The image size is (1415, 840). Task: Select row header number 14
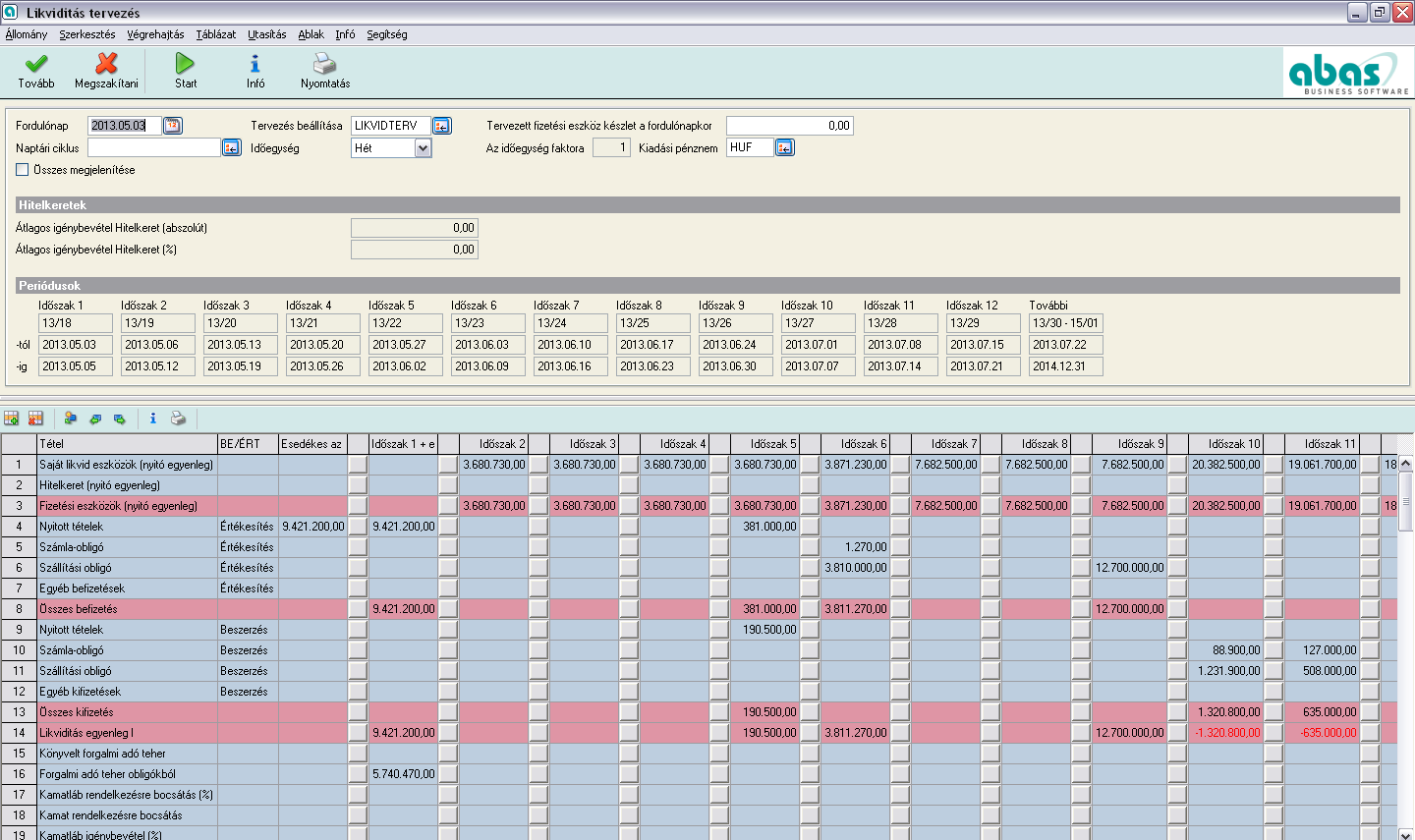click(19, 733)
